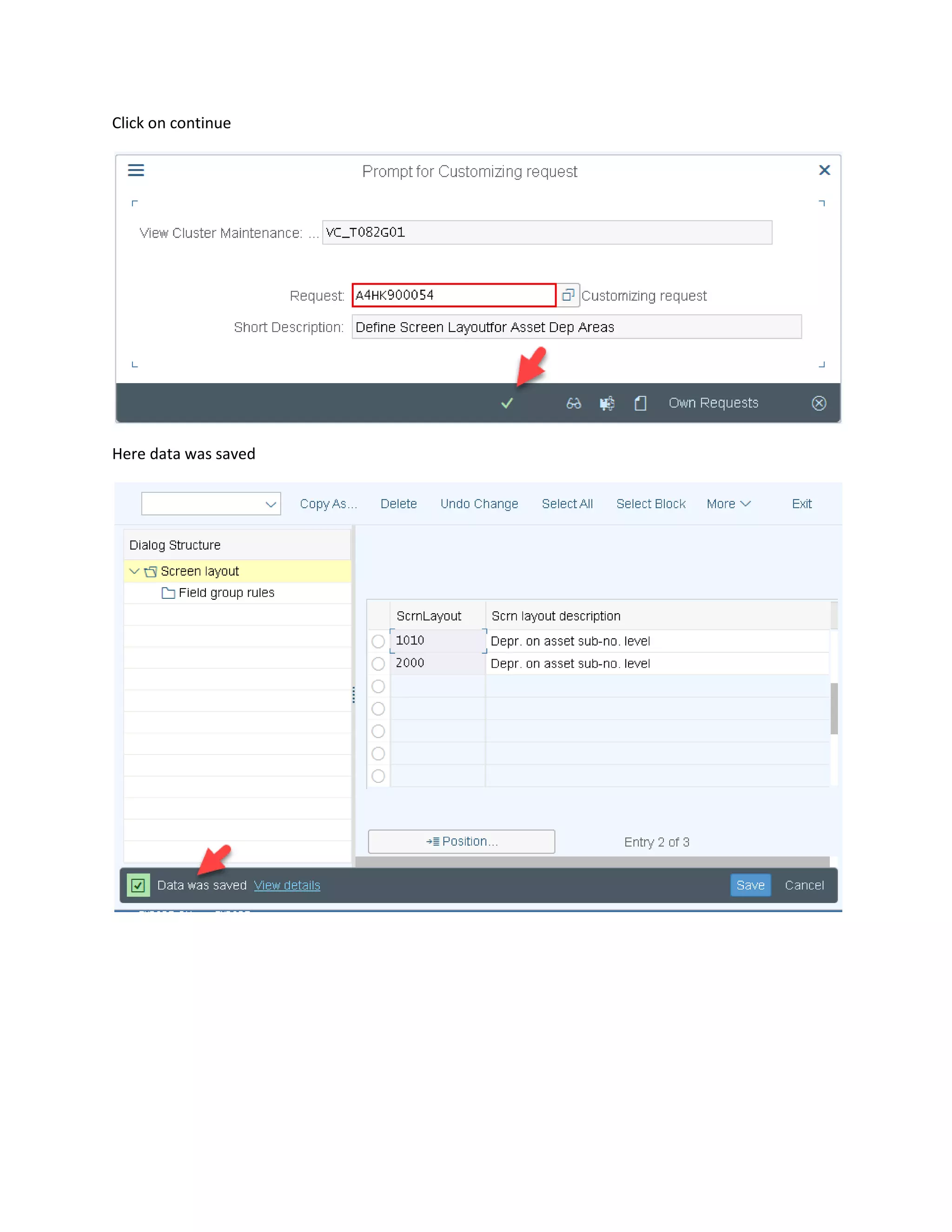This screenshot has height=1232, width=952.
Task: Click Select Block in the toolbar
Action: coord(650,504)
